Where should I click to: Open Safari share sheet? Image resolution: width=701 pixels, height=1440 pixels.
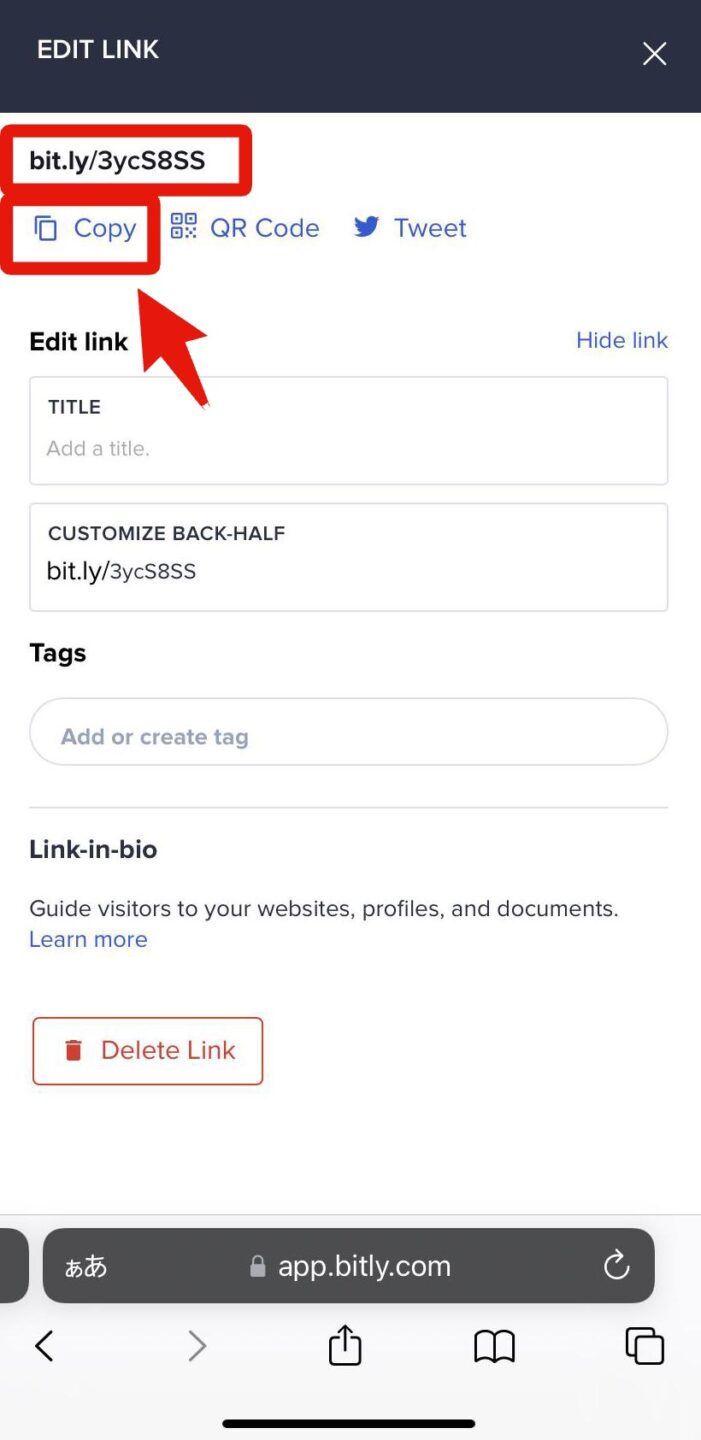[345, 1345]
